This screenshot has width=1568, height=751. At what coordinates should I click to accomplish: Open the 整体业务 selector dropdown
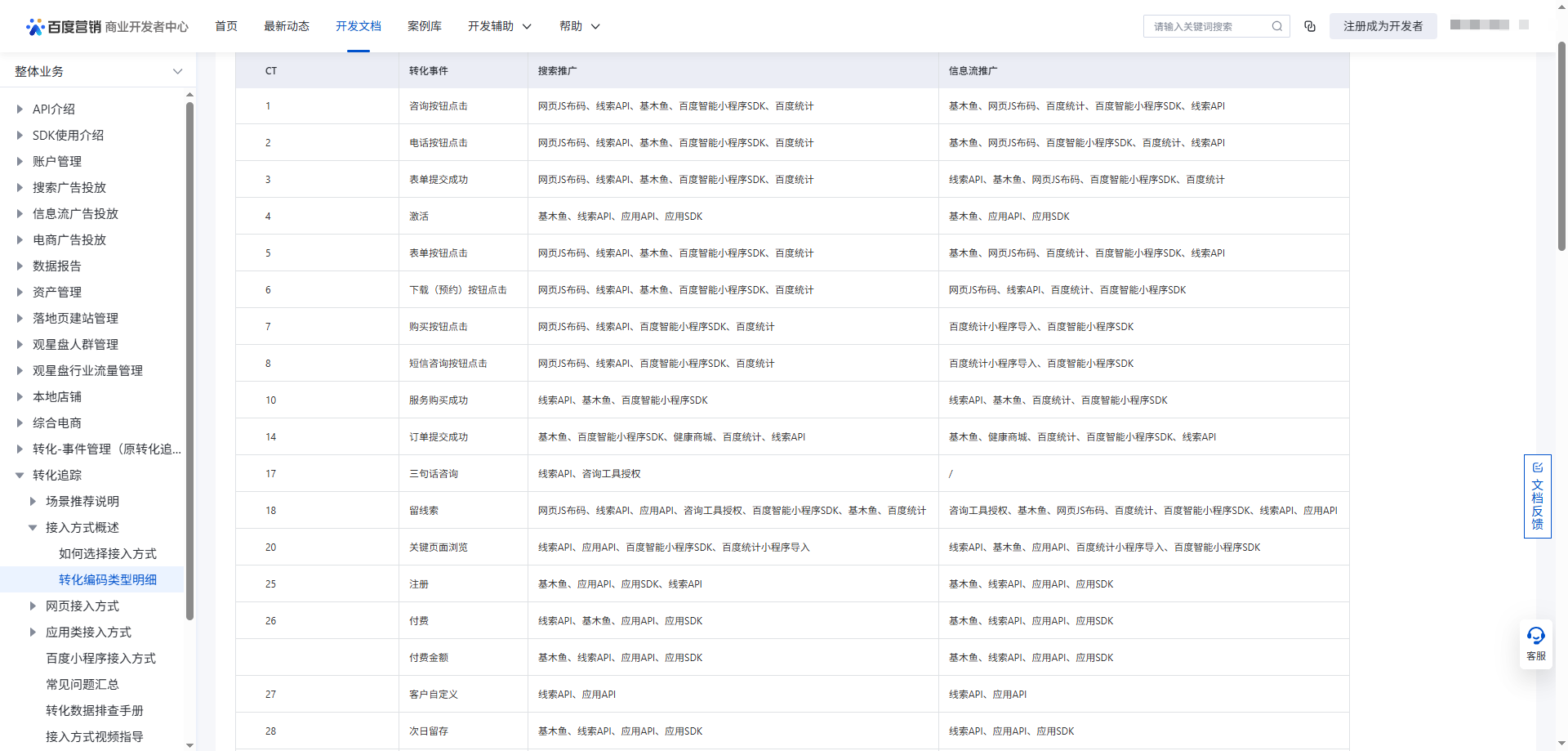98,71
